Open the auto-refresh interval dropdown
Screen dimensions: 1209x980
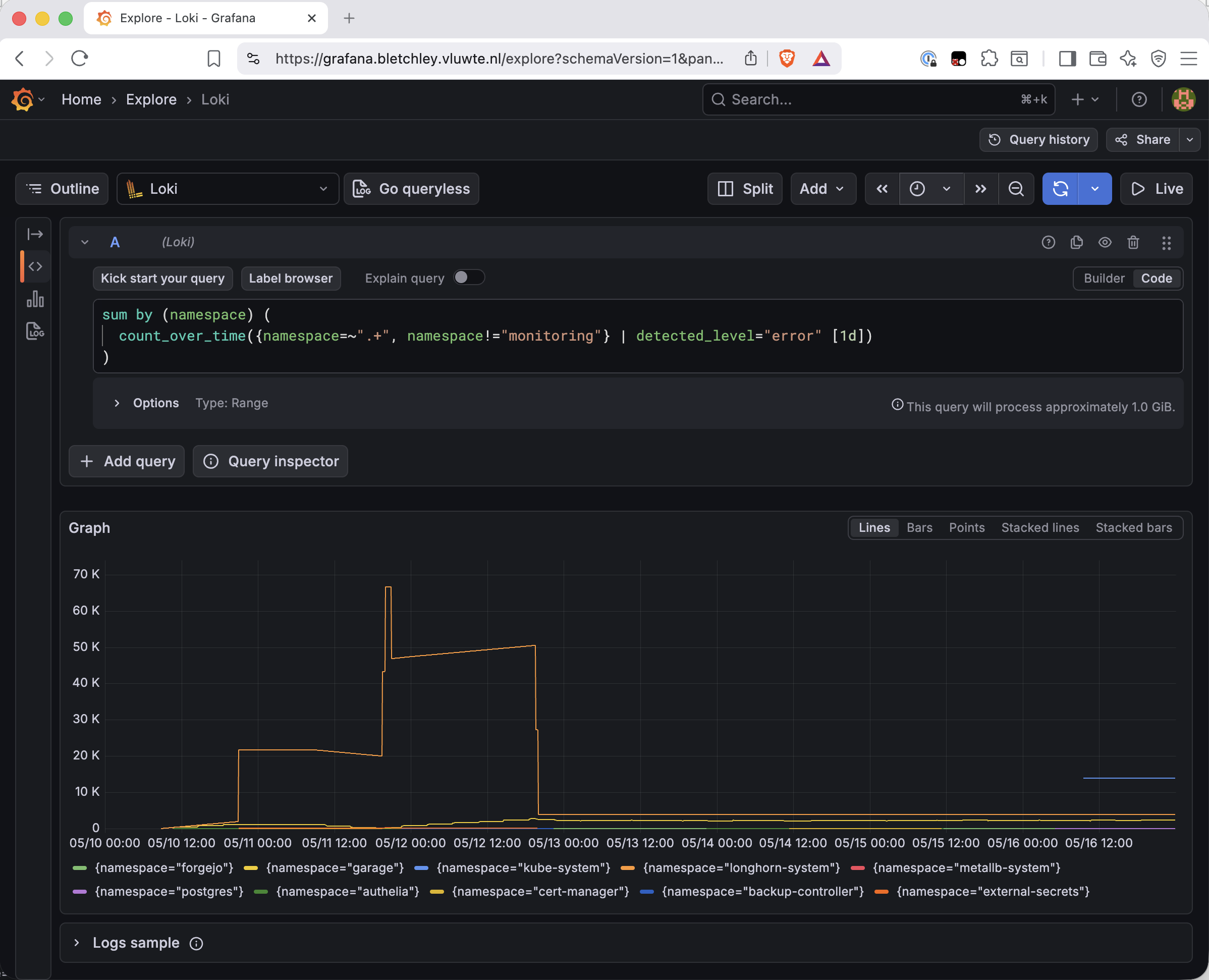click(x=1094, y=189)
